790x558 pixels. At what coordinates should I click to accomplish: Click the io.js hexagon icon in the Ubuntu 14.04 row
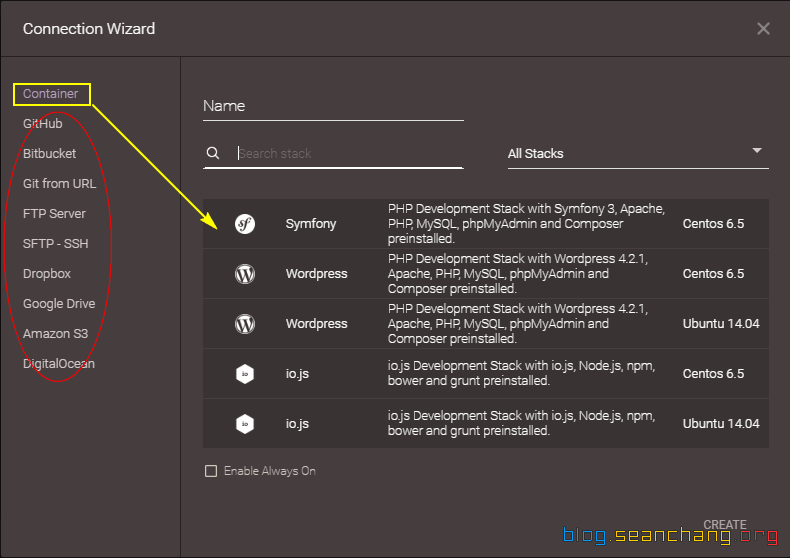click(x=245, y=424)
